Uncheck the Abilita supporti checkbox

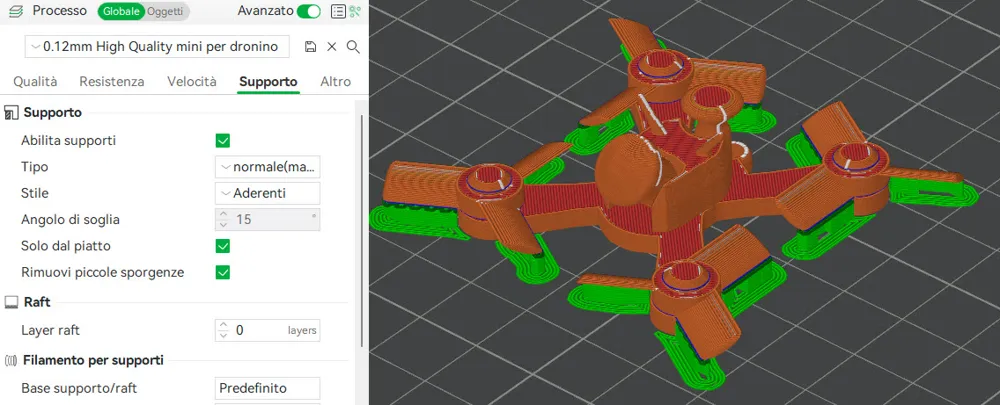pyautogui.click(x=223, y=141)
